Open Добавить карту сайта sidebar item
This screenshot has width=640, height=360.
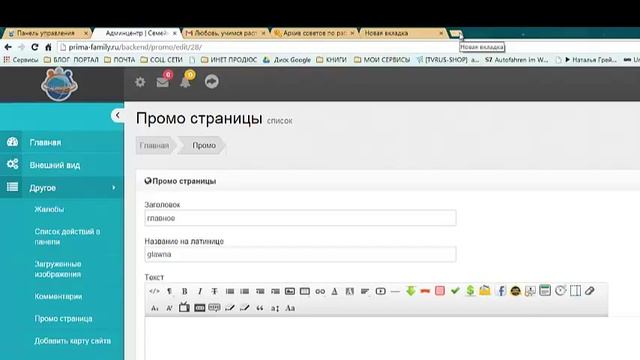click(72, 341)
